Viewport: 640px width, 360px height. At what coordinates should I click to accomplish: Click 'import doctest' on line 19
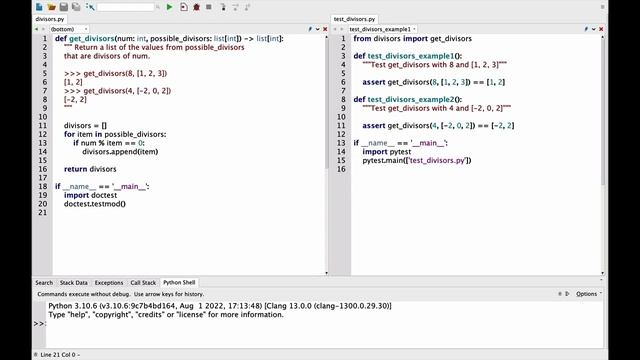click(91, 195)
